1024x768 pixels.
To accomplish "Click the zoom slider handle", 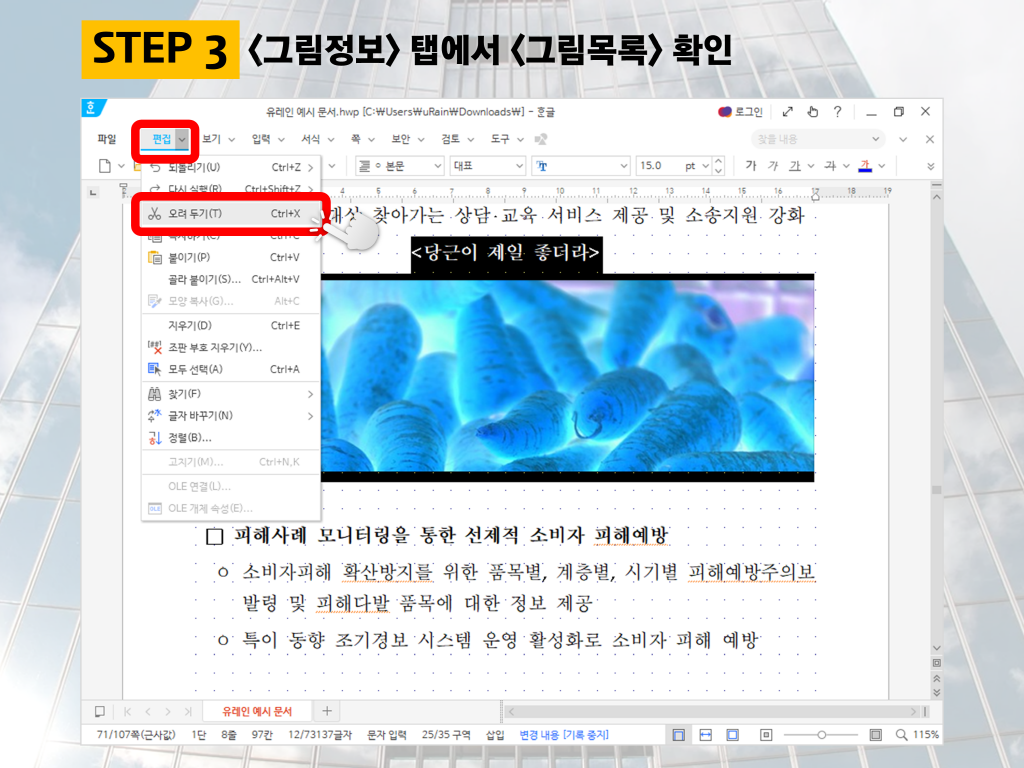I will tap(822, 735).
